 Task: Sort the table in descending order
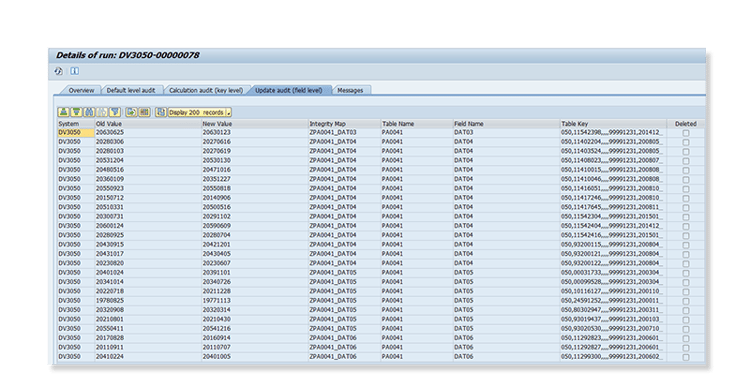(76, 112)
